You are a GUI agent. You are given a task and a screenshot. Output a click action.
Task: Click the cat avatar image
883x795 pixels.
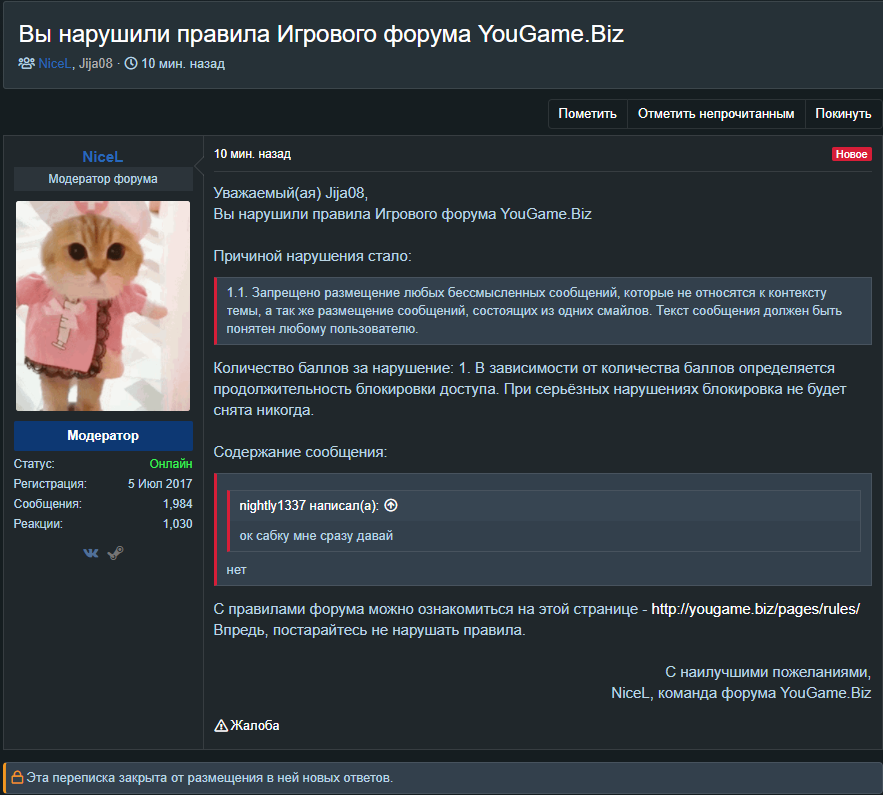click(103, 306)
